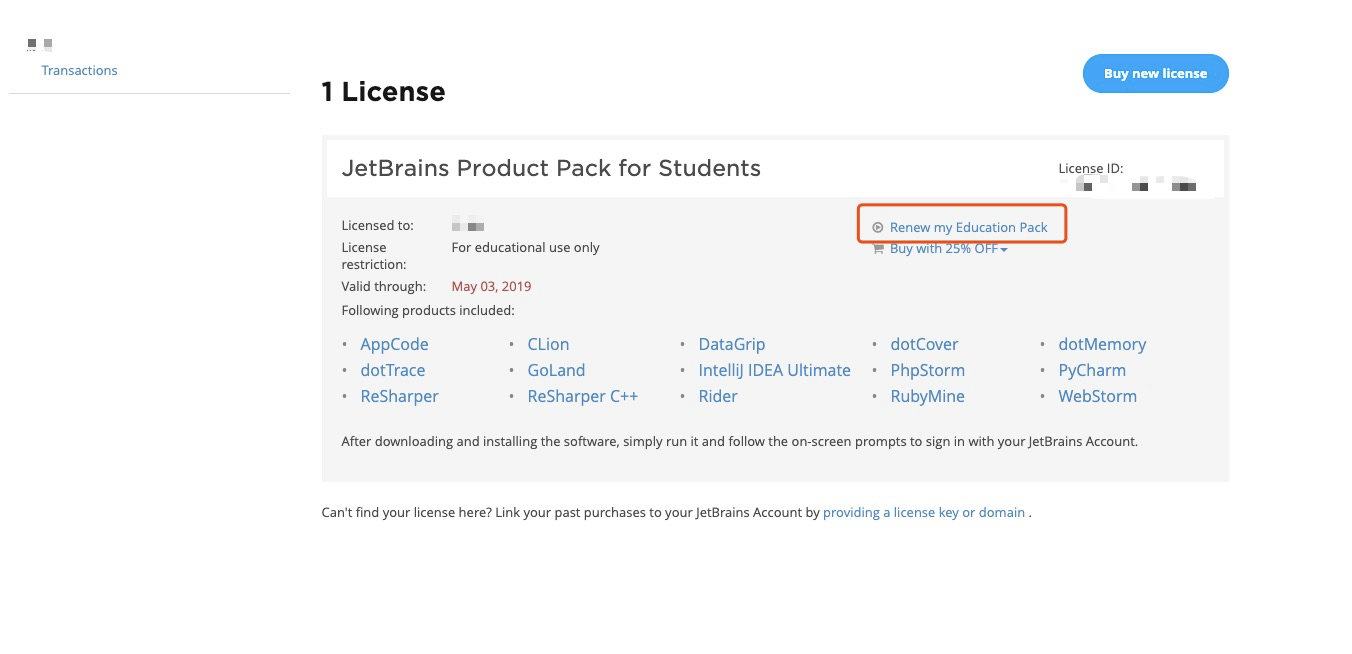This screenshot has height=654, width=1352.
Task: Open the WebStorm product page
Action: point(1097,396)
